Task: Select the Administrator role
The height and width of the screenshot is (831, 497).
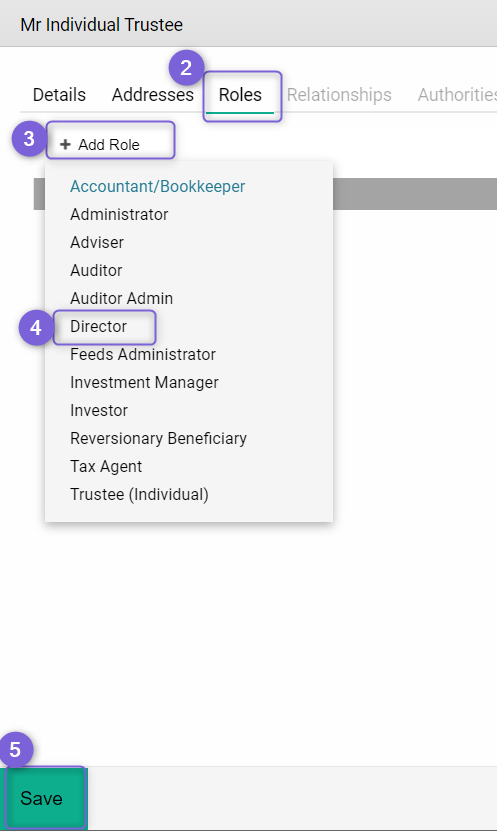Action: [x=119, y=215]
